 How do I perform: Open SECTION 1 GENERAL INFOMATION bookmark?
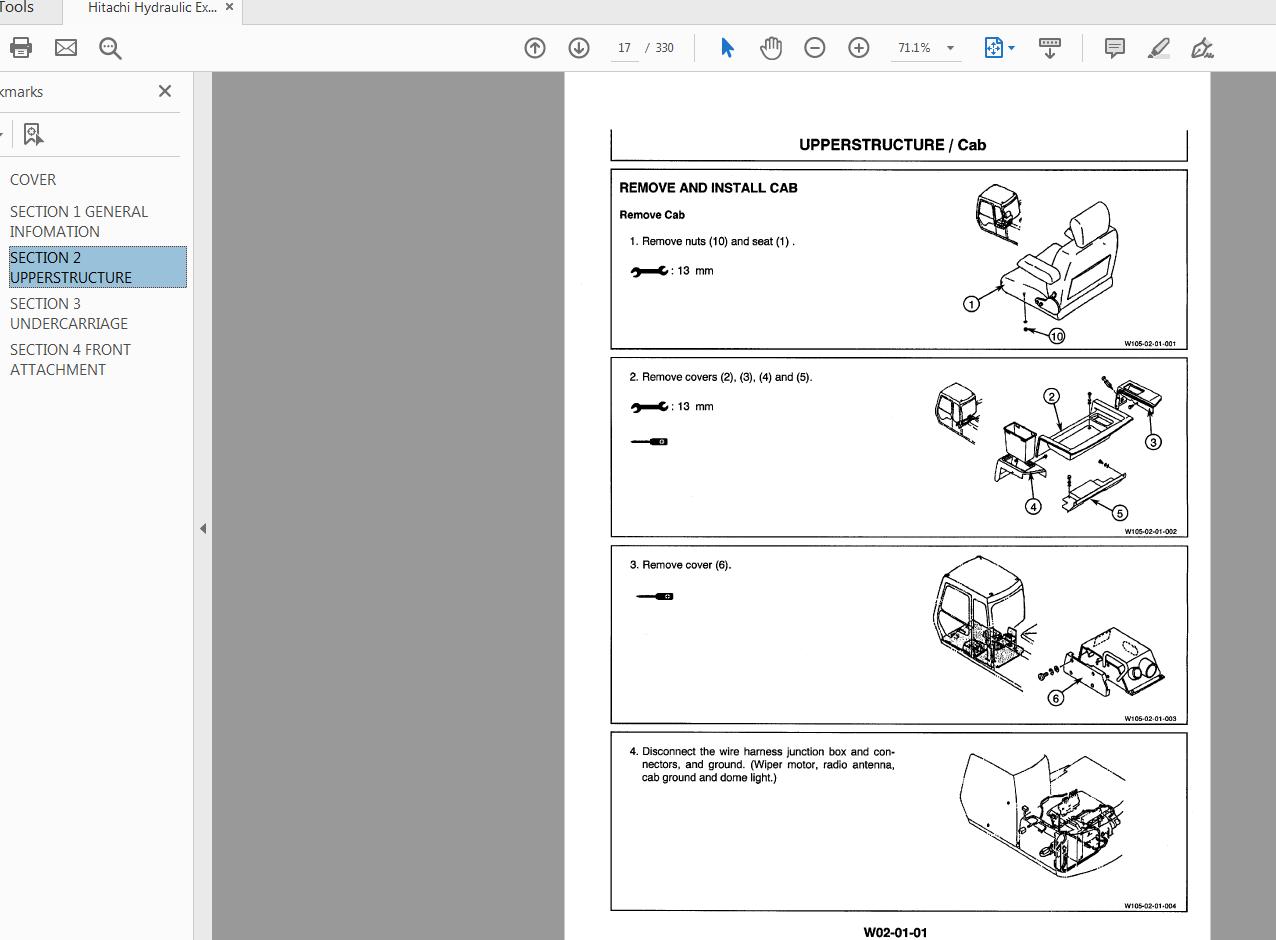[x=79, y=221]
